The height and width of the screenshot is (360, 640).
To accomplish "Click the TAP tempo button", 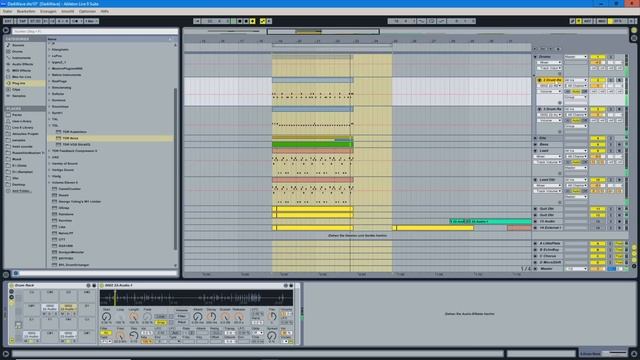I will pos(22,21).
